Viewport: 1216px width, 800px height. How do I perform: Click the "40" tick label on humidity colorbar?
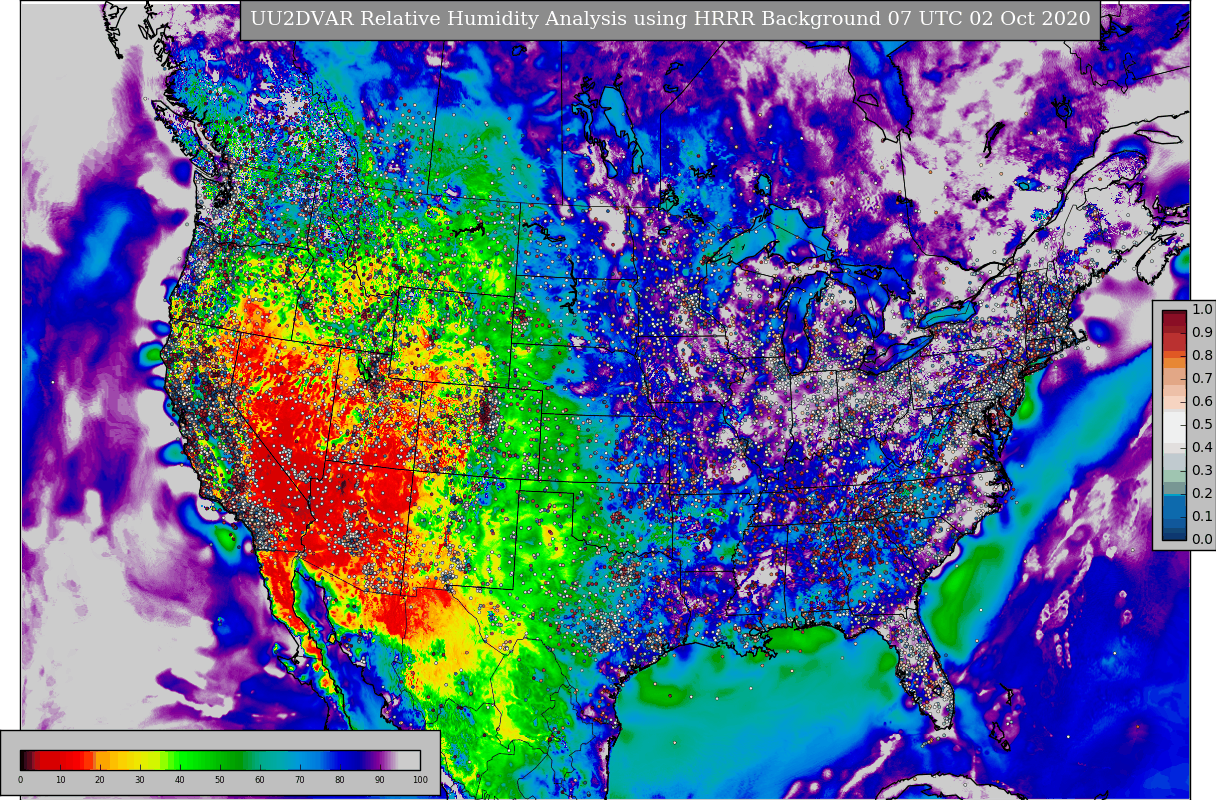tap(180, 780)
